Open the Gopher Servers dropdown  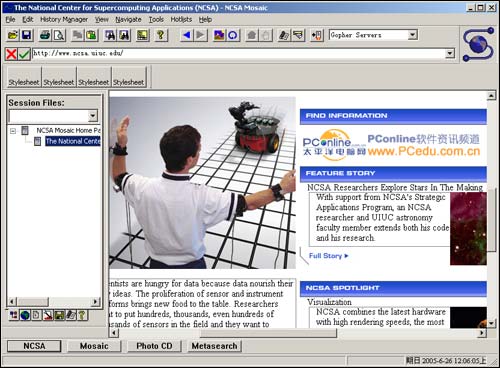point(413,35)
